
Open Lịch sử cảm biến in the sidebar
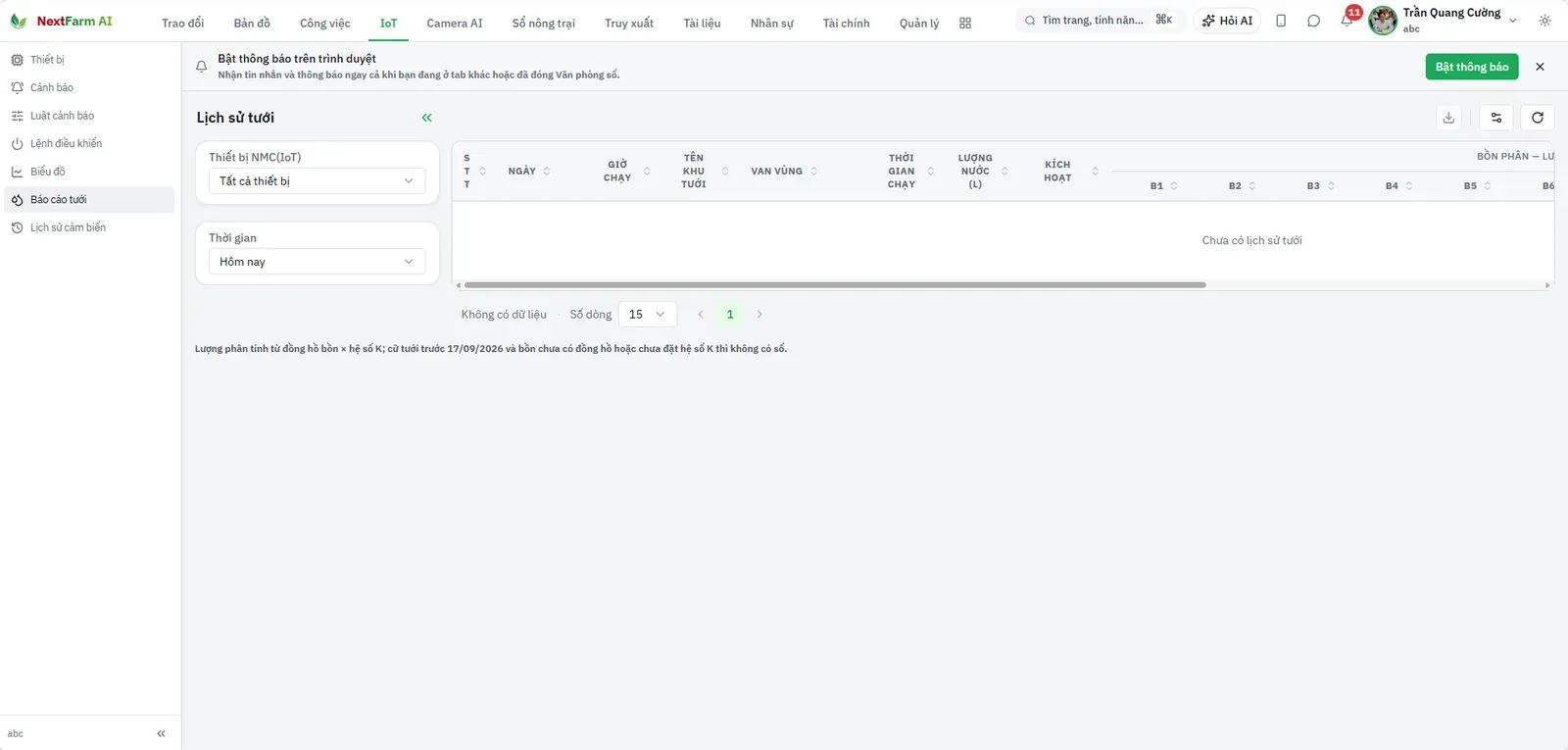[x=90, y=227]
